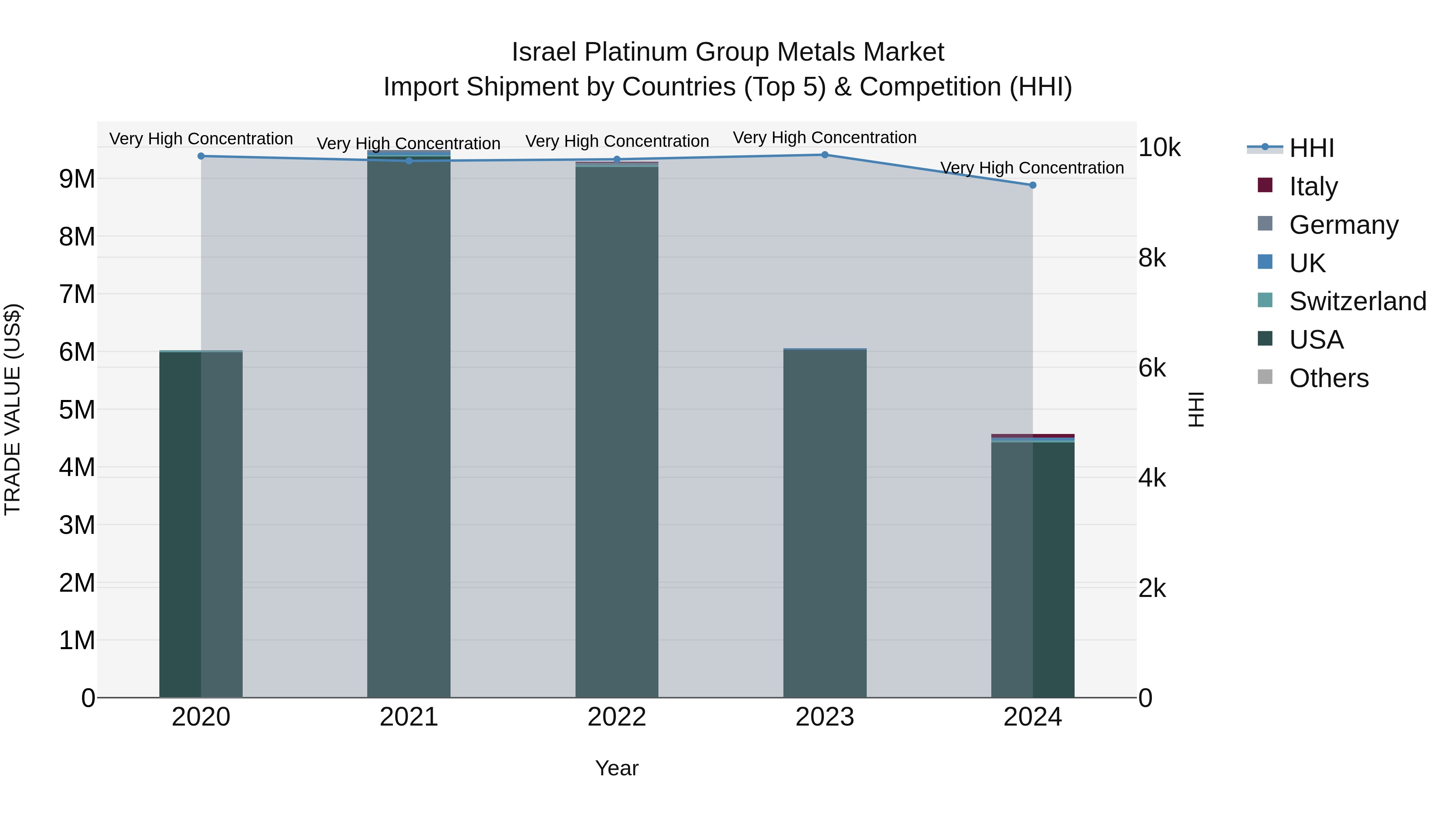Select the 2023 HHI data point

pos(825,154)
